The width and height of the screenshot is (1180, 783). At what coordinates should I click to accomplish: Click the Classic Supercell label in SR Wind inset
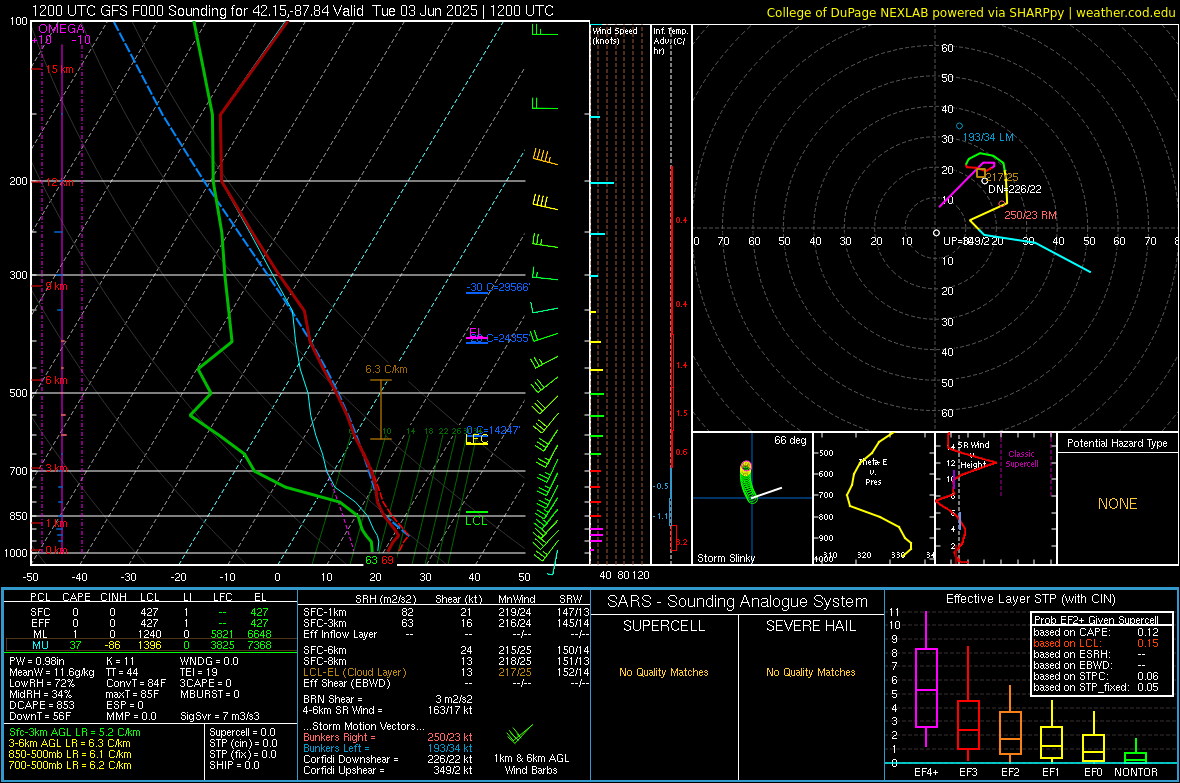tap(1021, 459)
